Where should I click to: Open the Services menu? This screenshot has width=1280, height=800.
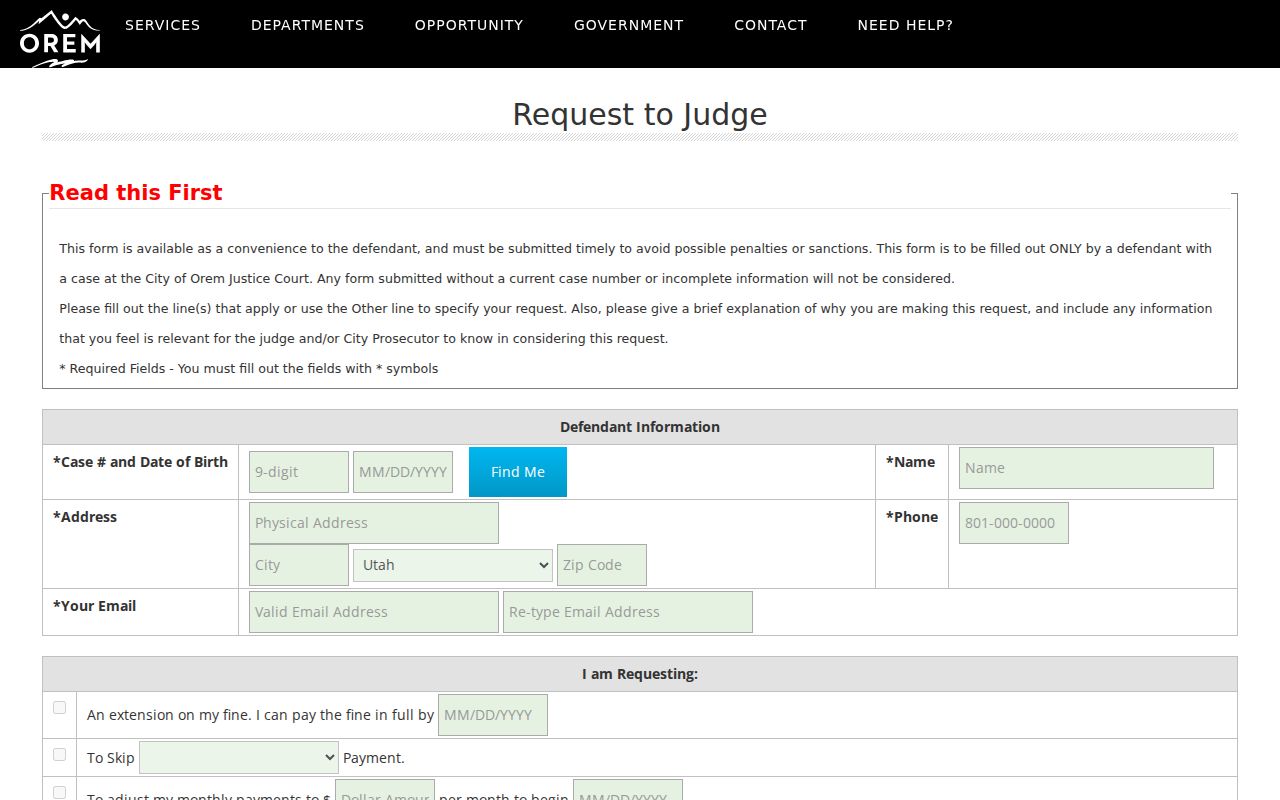click(x=163, y=25)
